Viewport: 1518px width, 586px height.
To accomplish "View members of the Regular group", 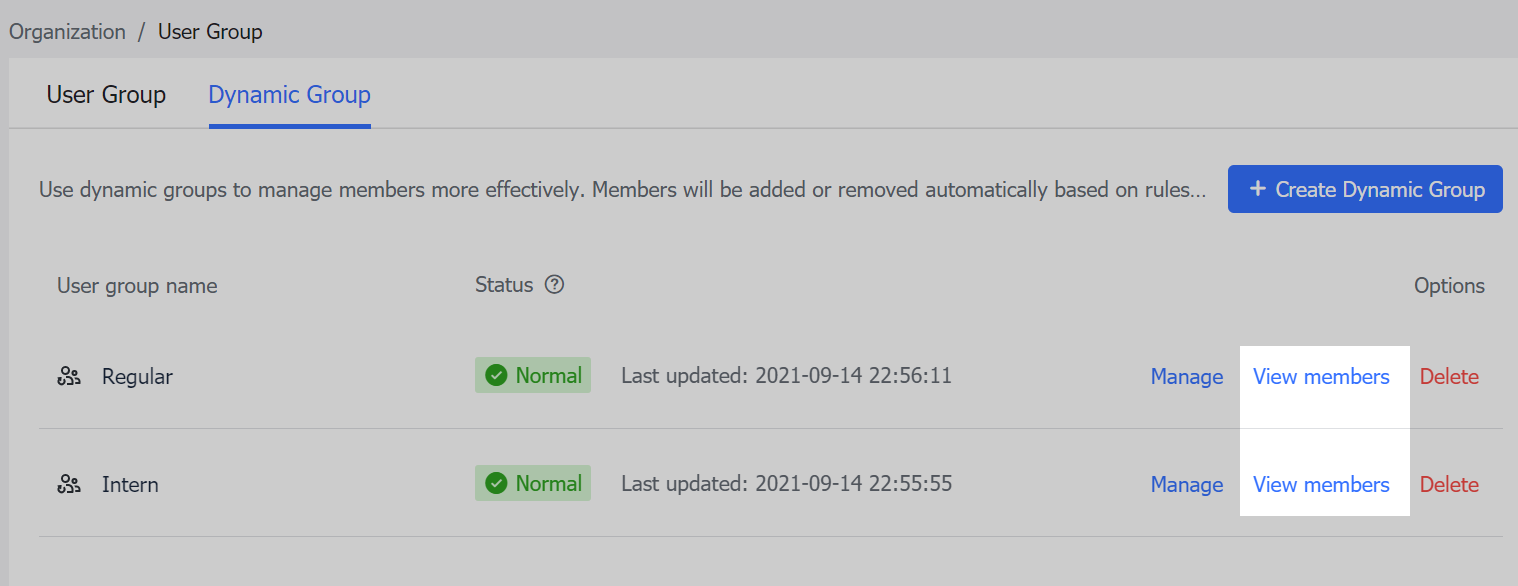I will (1321, 376).
